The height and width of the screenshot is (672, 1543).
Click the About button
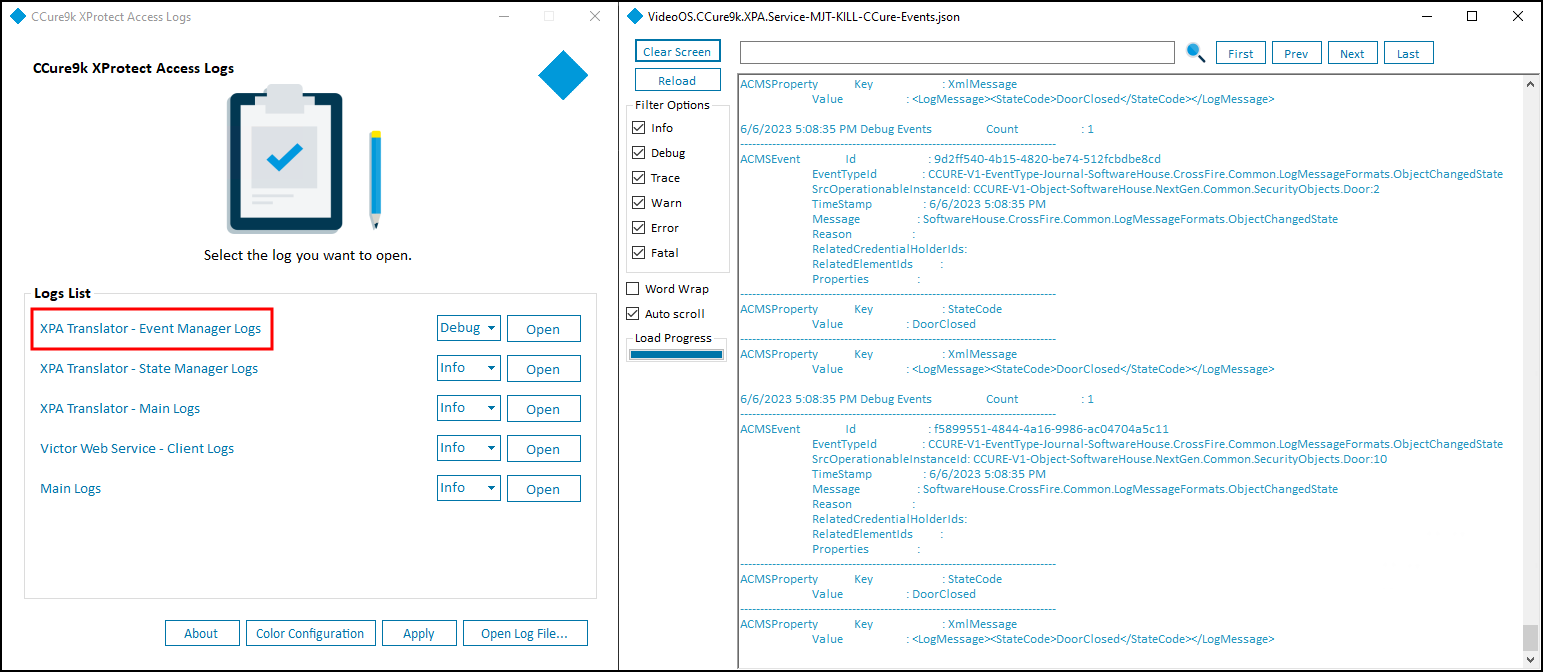[x=201, y=633]
